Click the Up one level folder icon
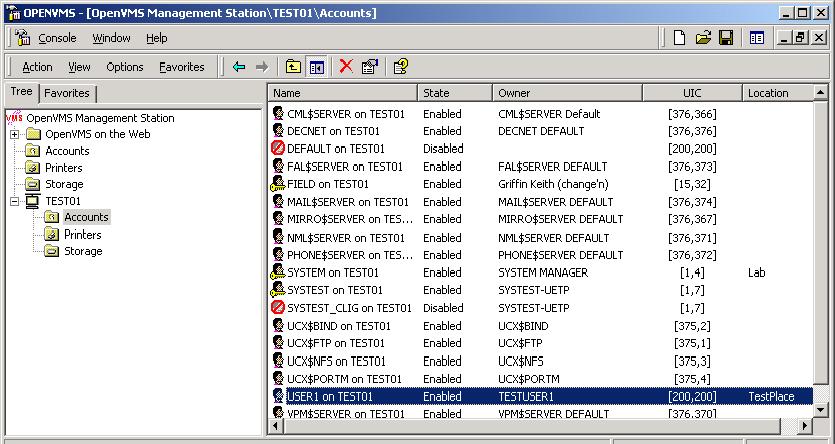Screen dimensions: 835x444 pos(293,67)
